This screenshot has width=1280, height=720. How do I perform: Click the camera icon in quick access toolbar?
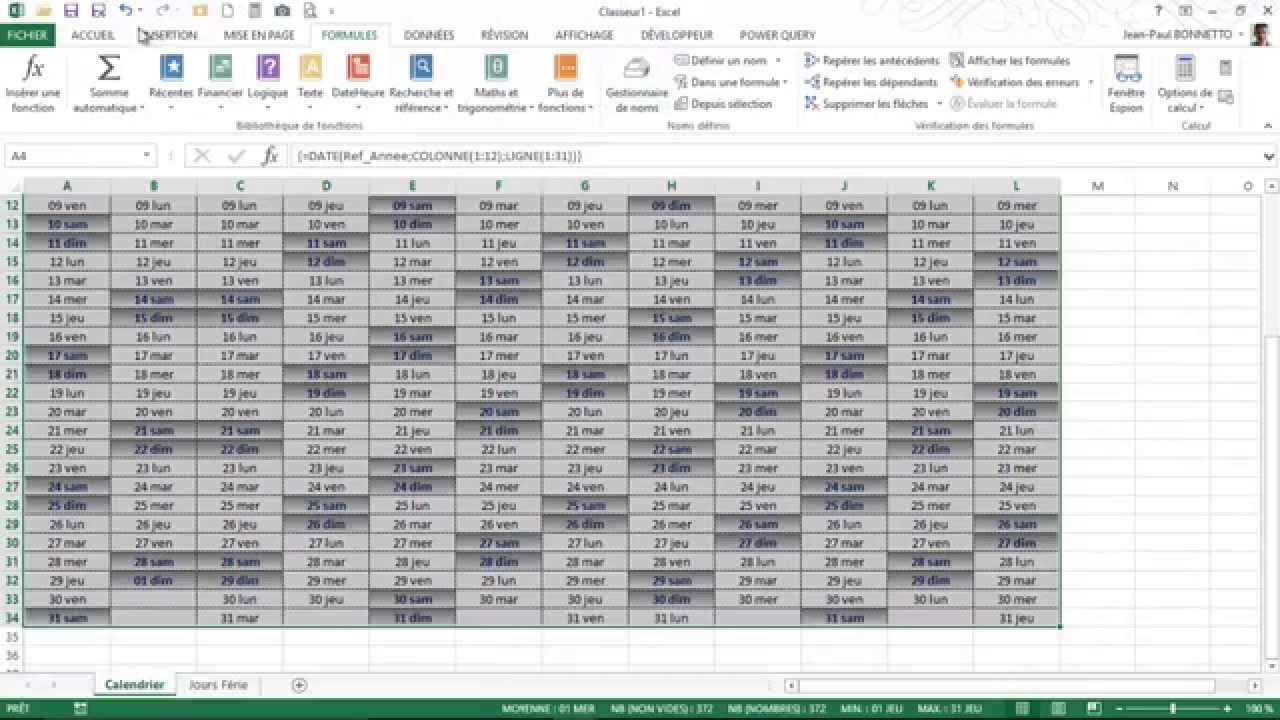[282, 11]
